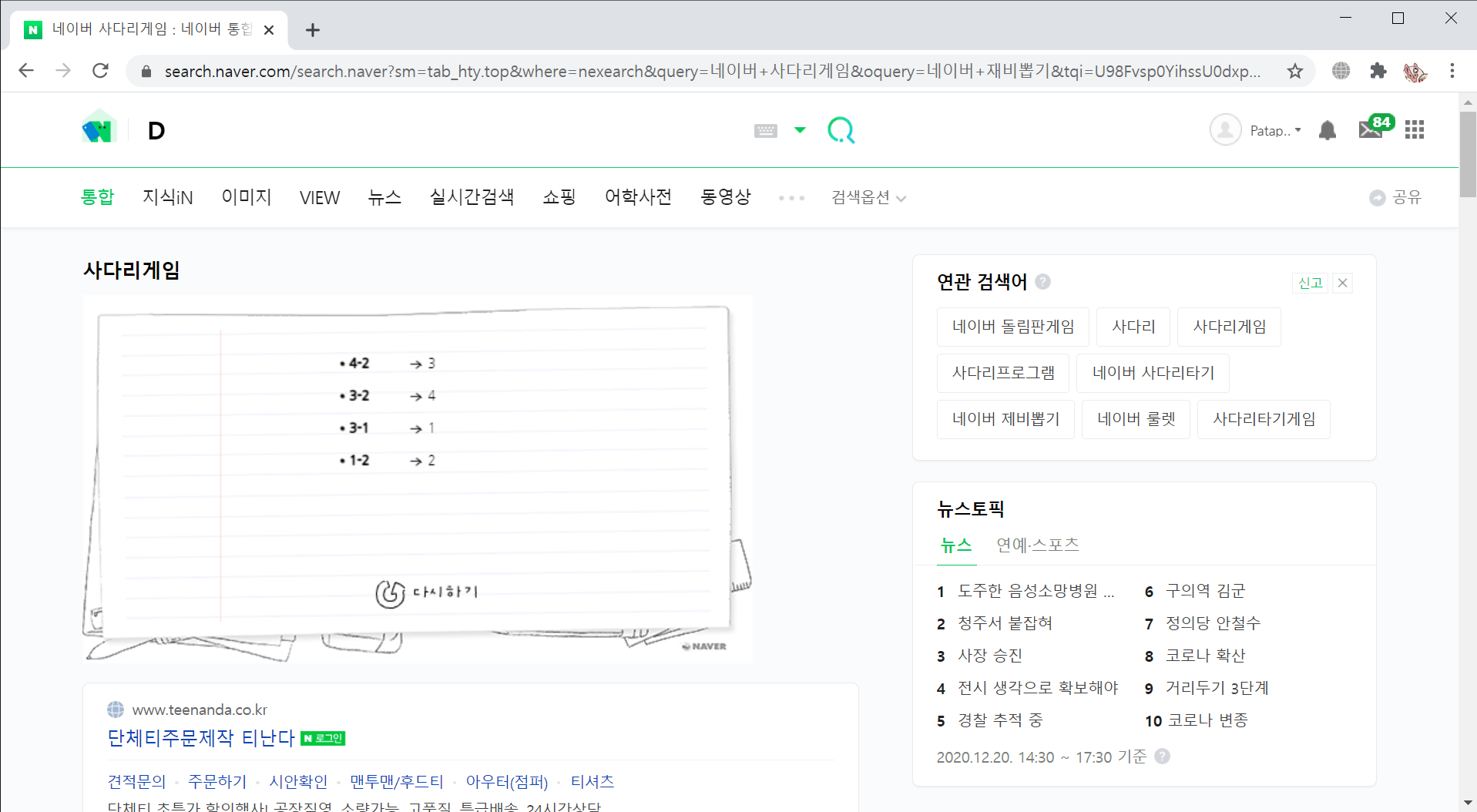Open the profile avatar icon
This screenshot has height=812, width=1477.
tap(1225, 130)
